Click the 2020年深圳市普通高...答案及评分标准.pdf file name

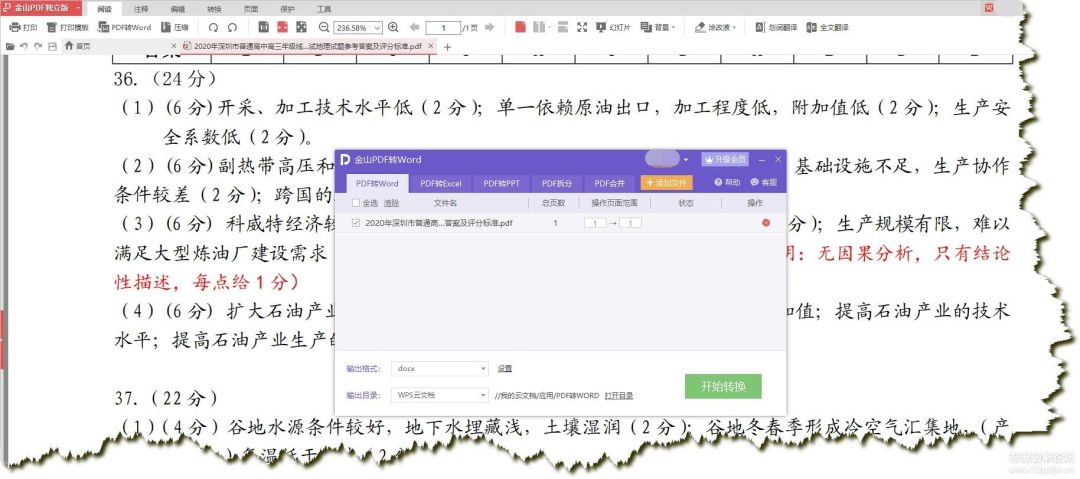(x=439, y=223)
